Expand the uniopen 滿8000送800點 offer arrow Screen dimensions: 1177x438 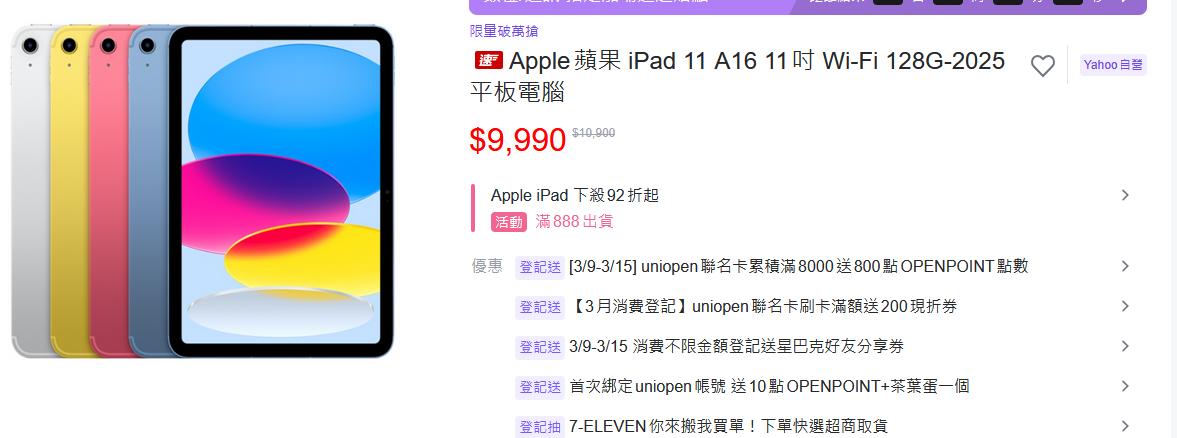point(1124,266)
